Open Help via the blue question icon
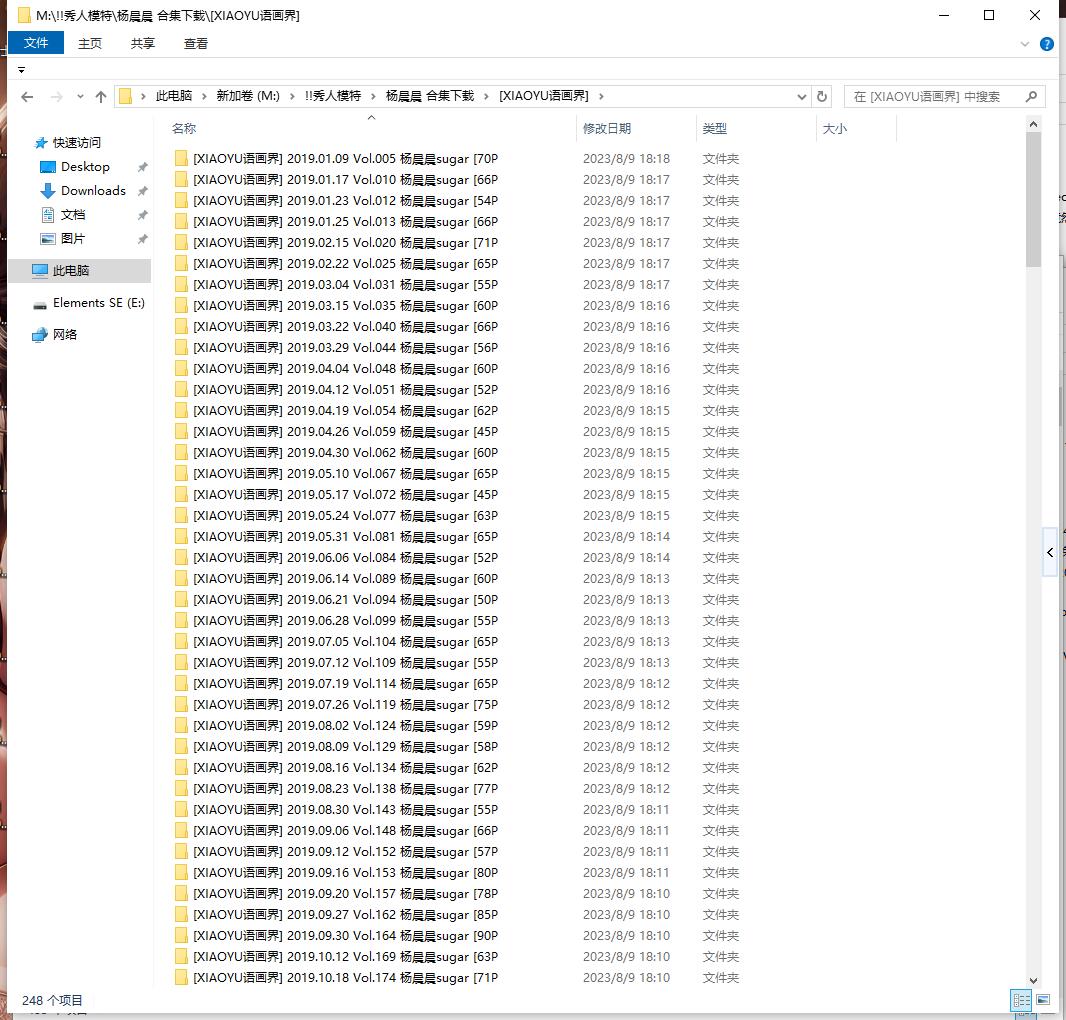Viewport: 1066px width, 1020px height. tap(1047, 44)
